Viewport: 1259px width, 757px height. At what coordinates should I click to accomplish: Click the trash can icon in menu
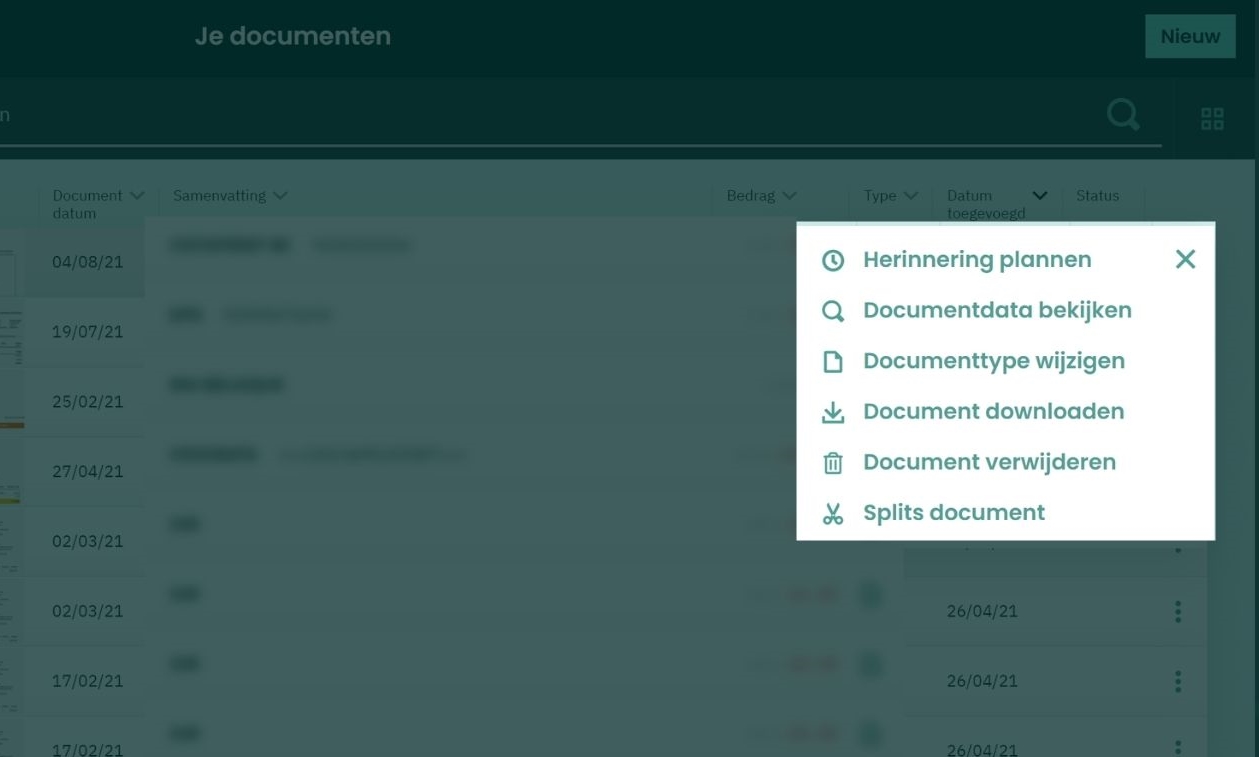point(833,463)
